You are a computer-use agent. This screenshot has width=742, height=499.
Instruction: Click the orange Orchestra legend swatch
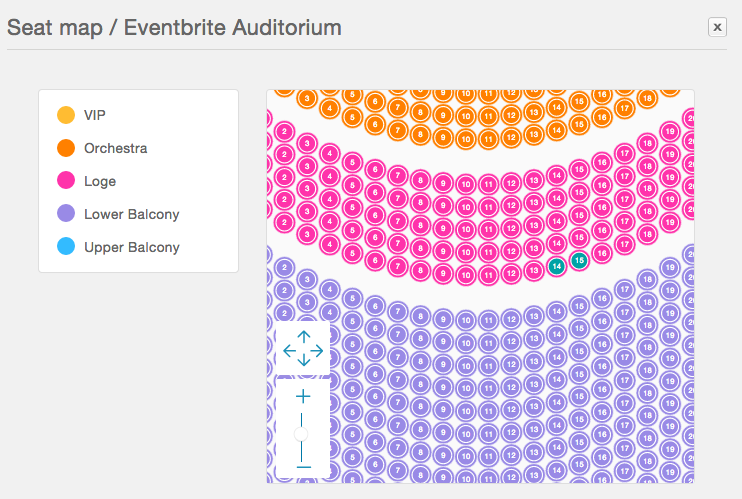click(x=66, y=148)
